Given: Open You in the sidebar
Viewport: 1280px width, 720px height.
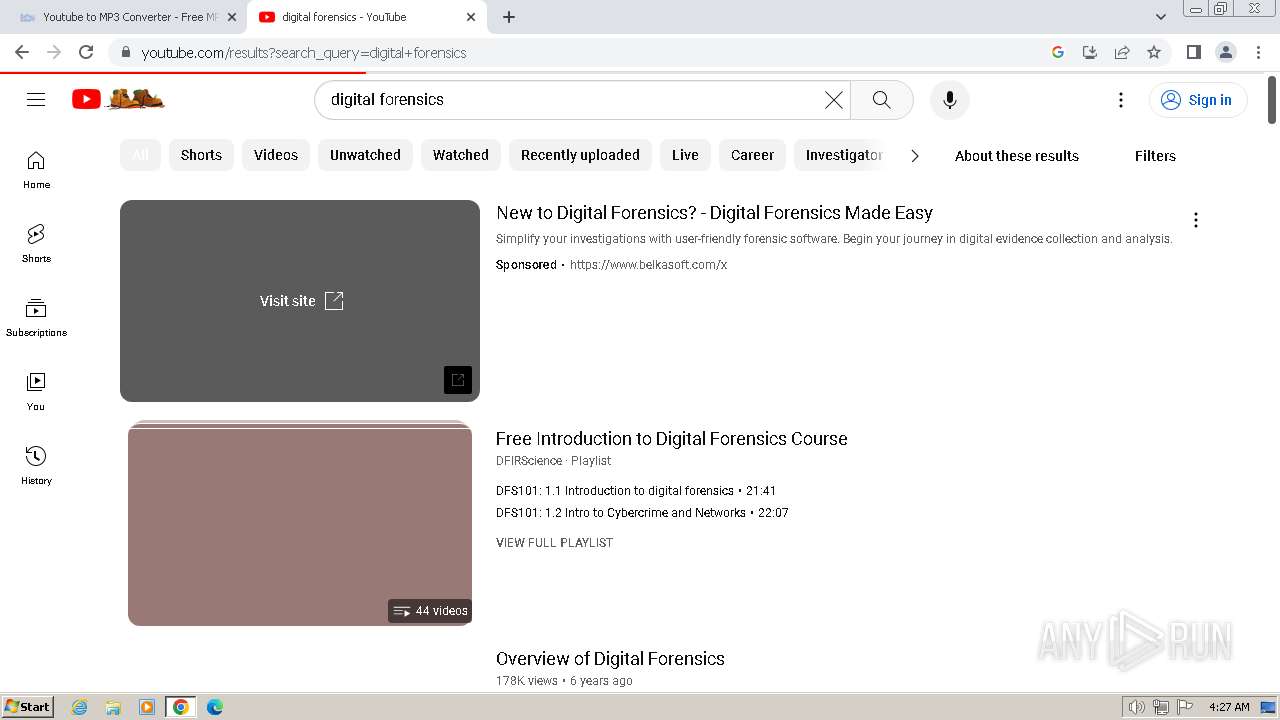Looking at the screenshot, I should (x=36, y=392).
